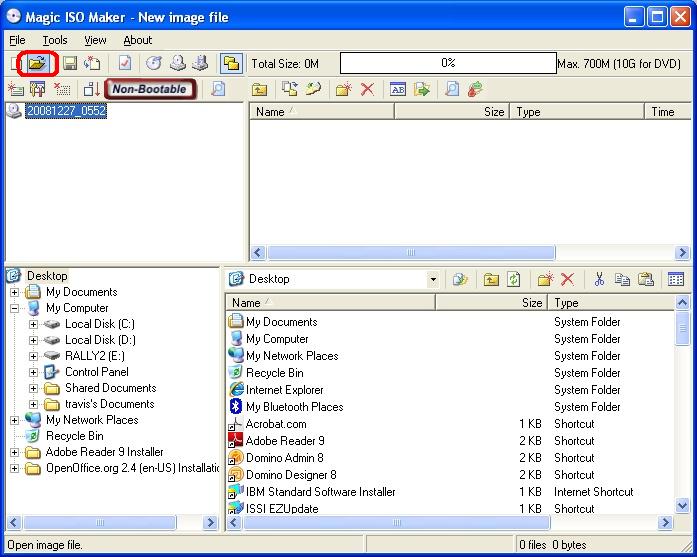Viewport: 697px width, 557px height.
Task: Click the folder tree scroll right arrow
Action: [210, 523]
